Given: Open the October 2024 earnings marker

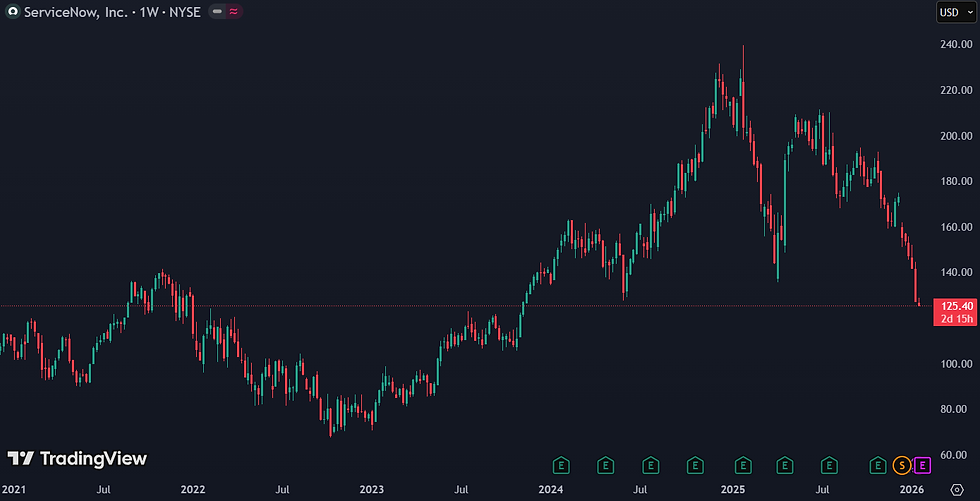Looking at the screenshot, I should pyautogui.click(x=694, y=465).
